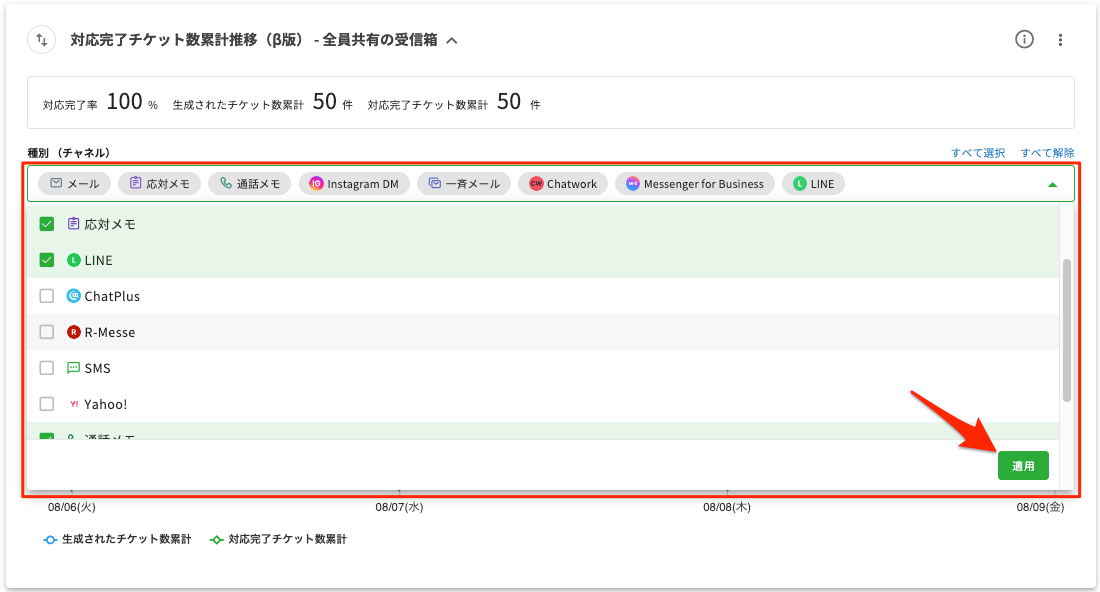Click the R-Messe icon in the list
This screenshot has width=1100, height=592.
point(73,332)
